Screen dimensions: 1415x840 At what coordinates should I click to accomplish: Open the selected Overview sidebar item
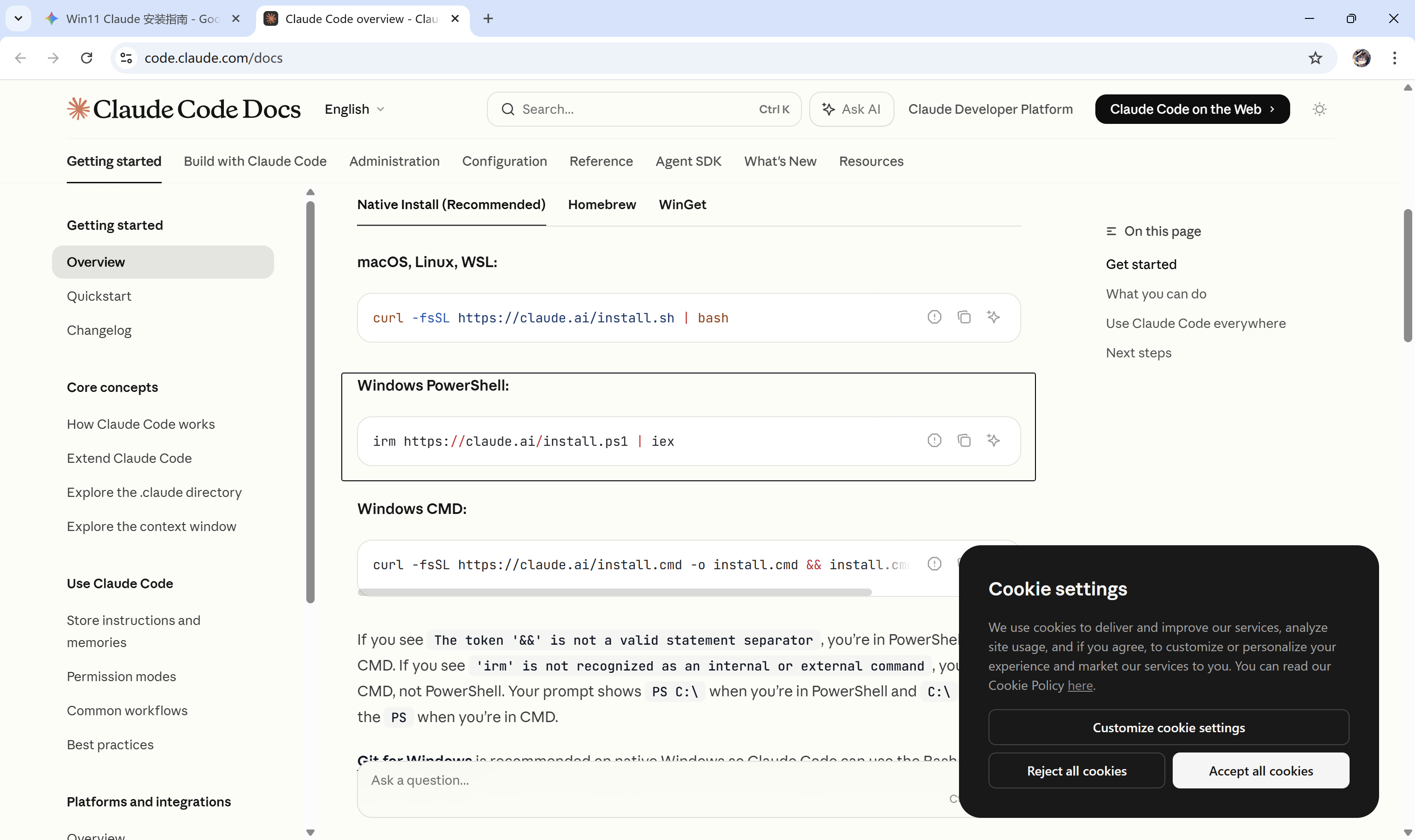[163, 262]
